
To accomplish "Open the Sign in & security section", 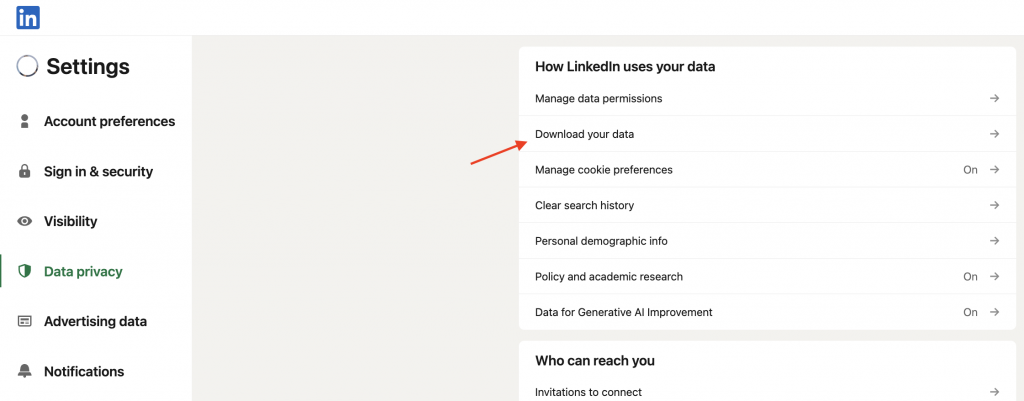I will click(98, 172).
